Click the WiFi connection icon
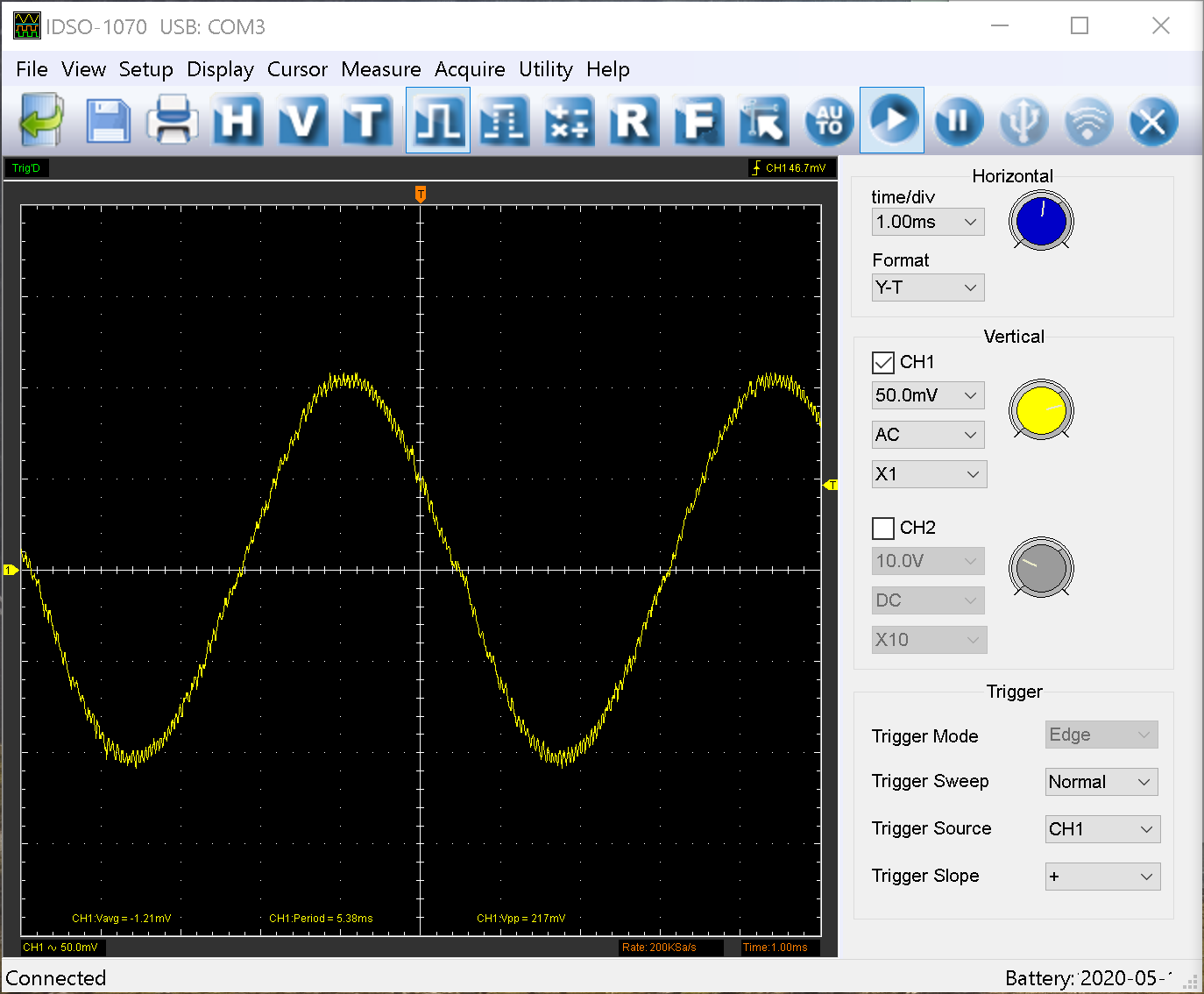Viewport: 1204px width, 994px height. tap(1088, 120)
